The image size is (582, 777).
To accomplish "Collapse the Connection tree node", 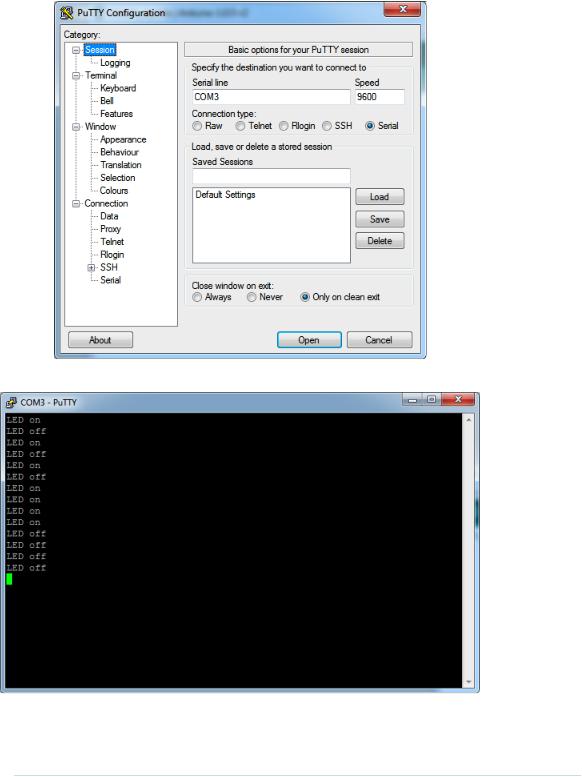I will tap(76, 204).
